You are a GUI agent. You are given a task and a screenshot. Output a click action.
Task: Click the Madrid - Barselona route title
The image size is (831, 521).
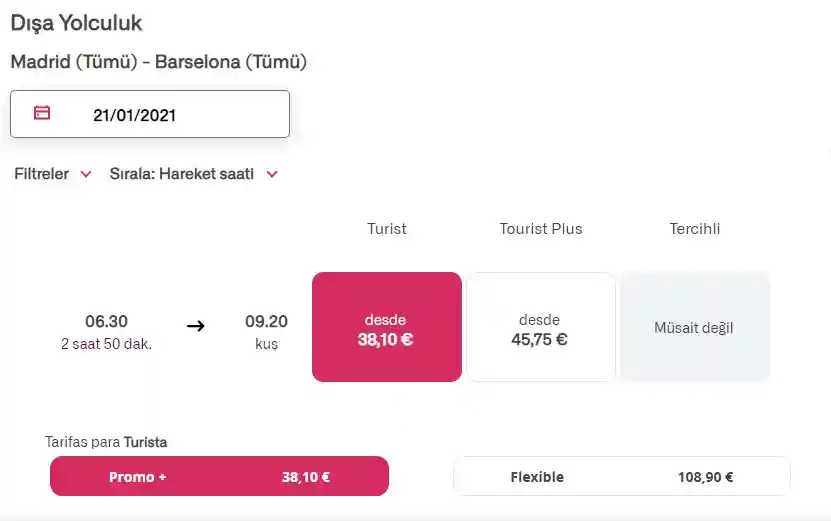[x=158, y=62]
